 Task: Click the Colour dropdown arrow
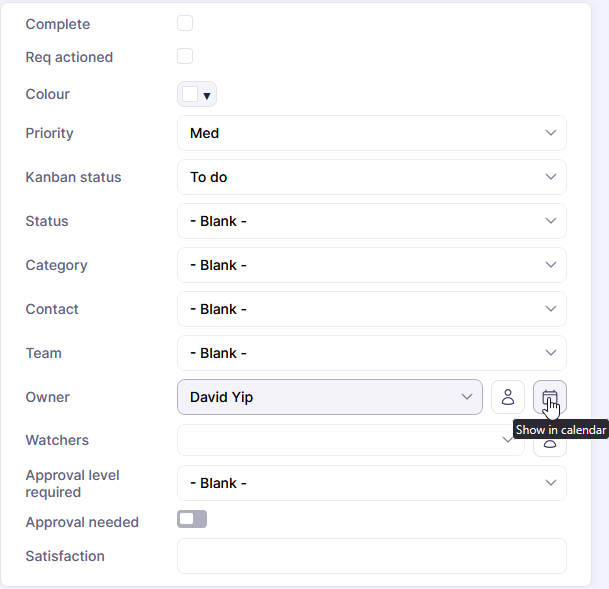tap(207, 96)
